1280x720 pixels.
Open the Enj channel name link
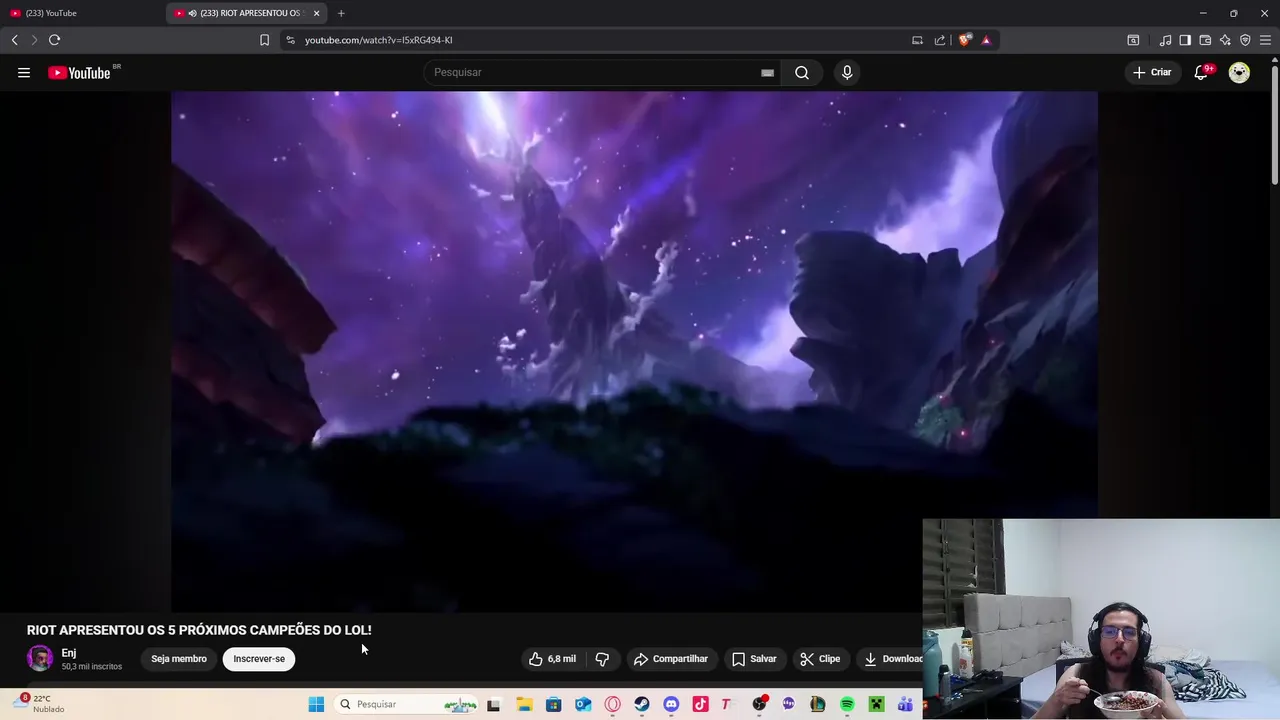tap(69, 653)
